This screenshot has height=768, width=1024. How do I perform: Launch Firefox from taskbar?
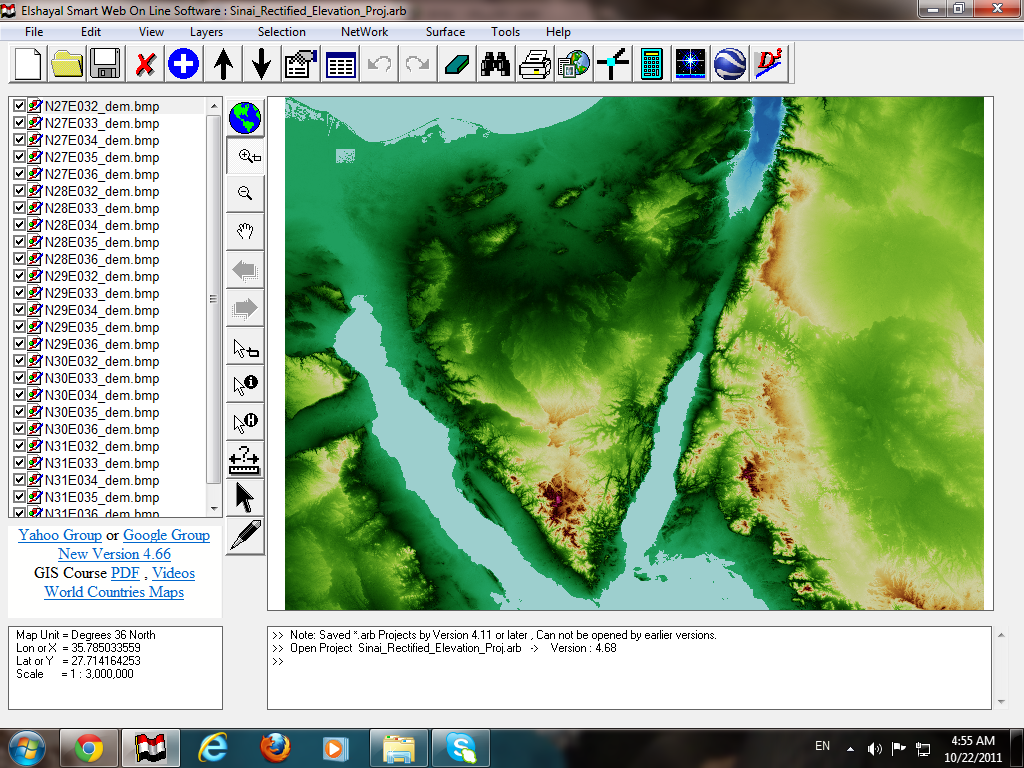coord(275,748)
